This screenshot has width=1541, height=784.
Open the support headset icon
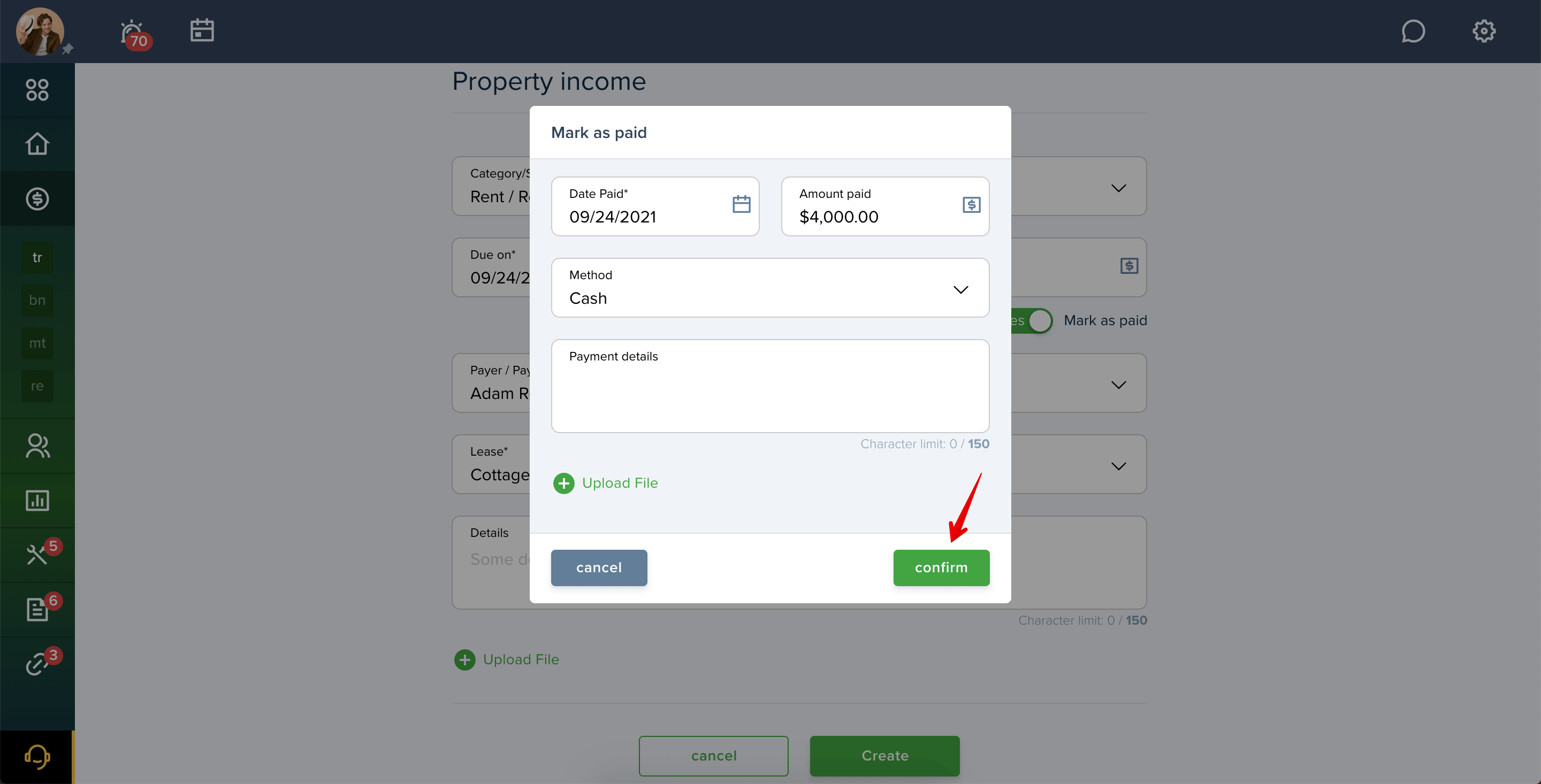(x=37, y=757)
